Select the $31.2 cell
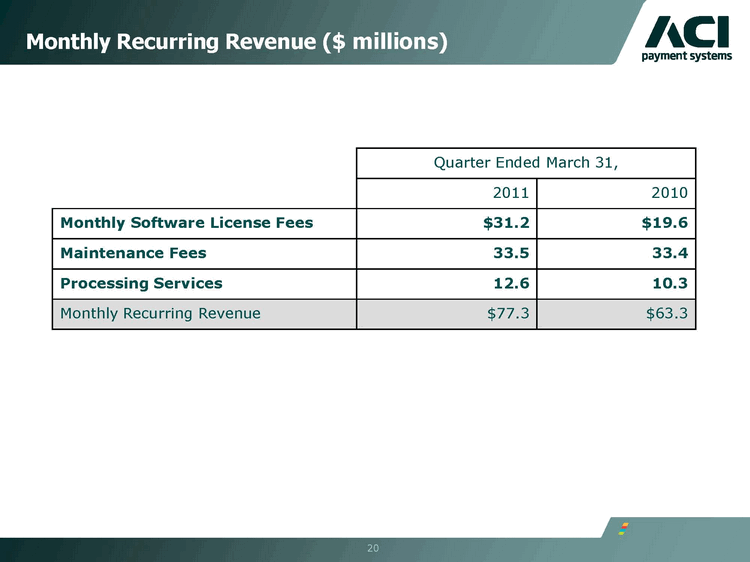Viewport: 750px width, 562px height. coord(447,223)
